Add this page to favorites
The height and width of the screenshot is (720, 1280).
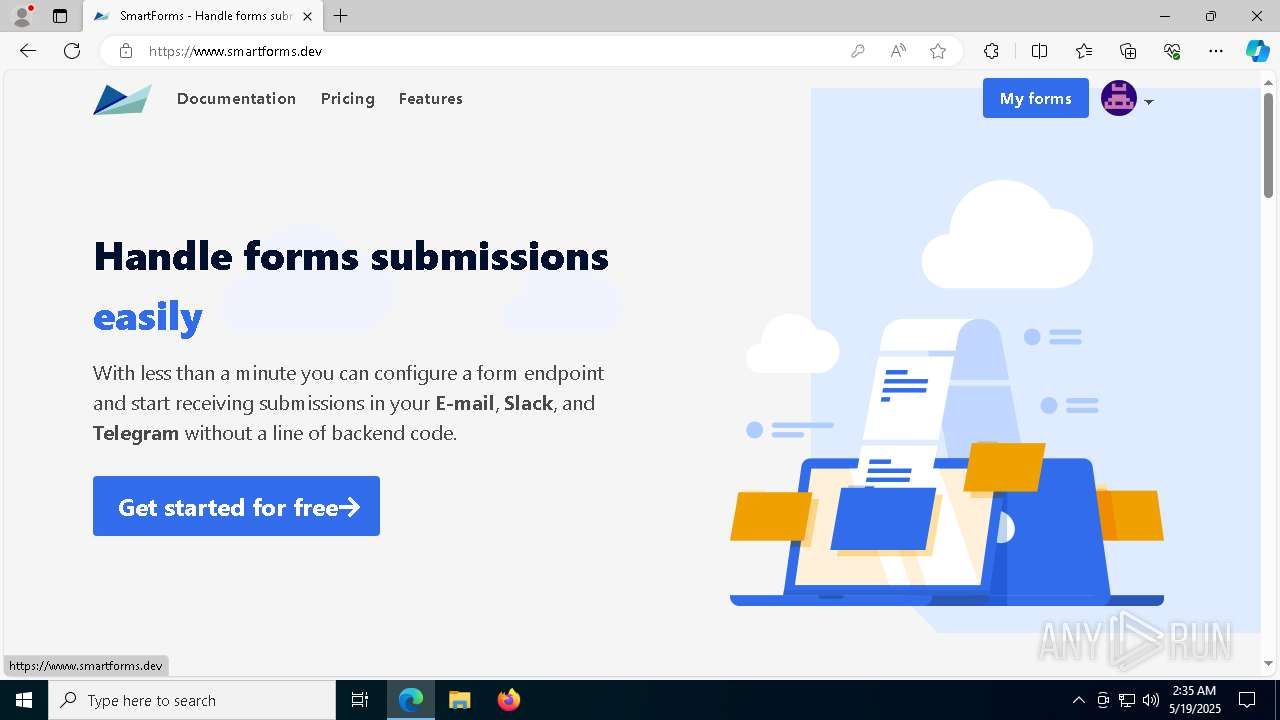pyautogui.click(x=938, y=51)
